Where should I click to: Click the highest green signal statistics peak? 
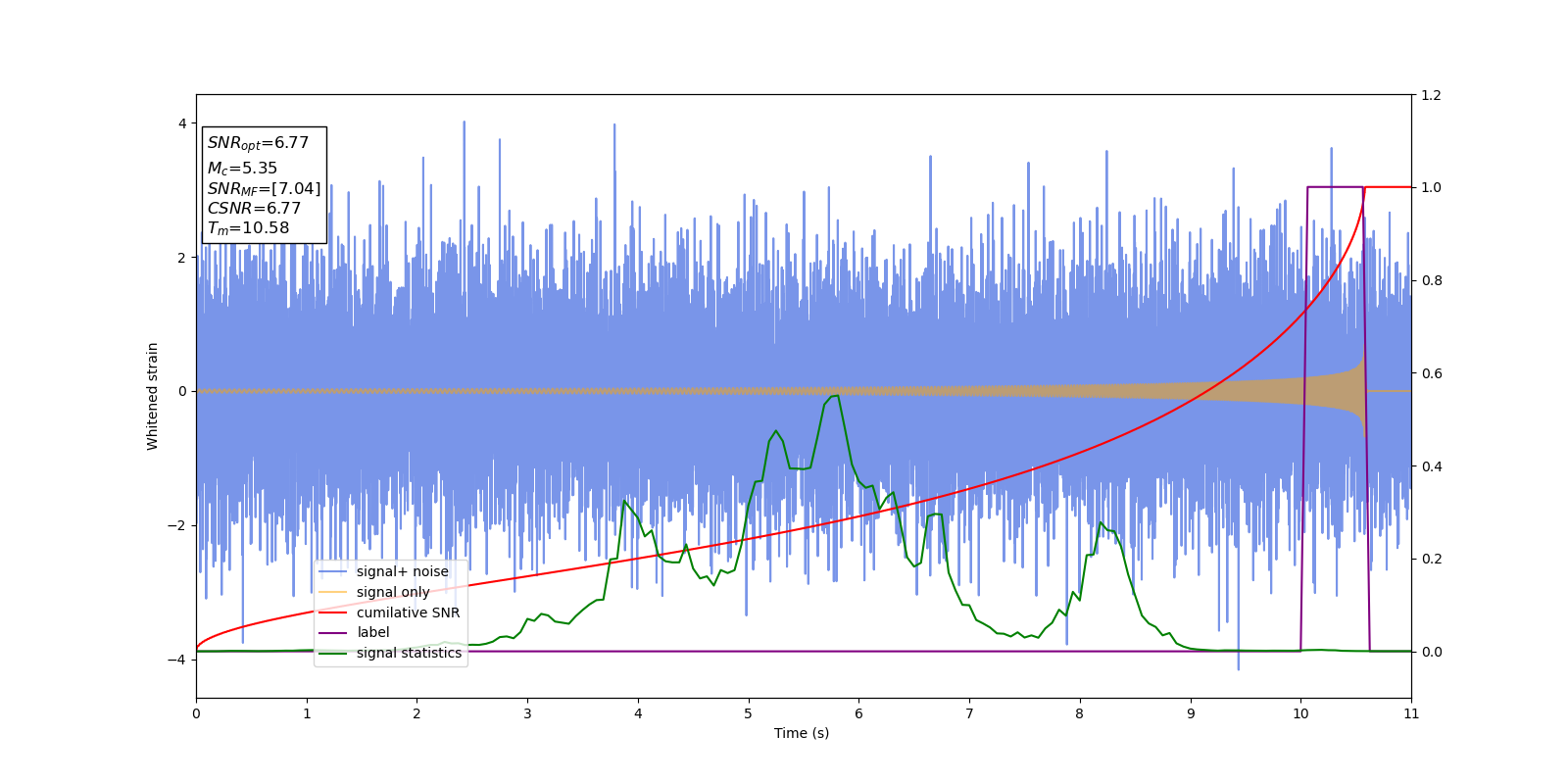[835, 396]
